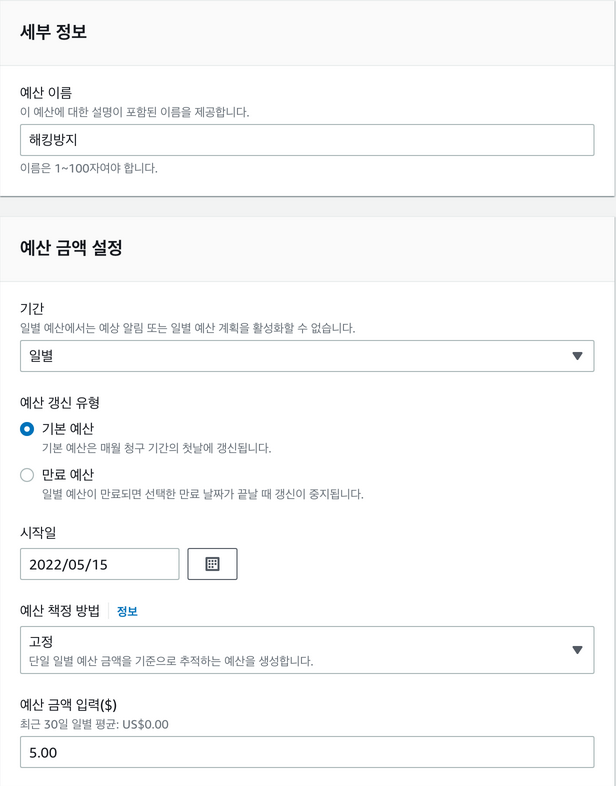Screen dimensions: 616x786
Task: Click the 세부 정보 section heading
Action: coord(53,32)
